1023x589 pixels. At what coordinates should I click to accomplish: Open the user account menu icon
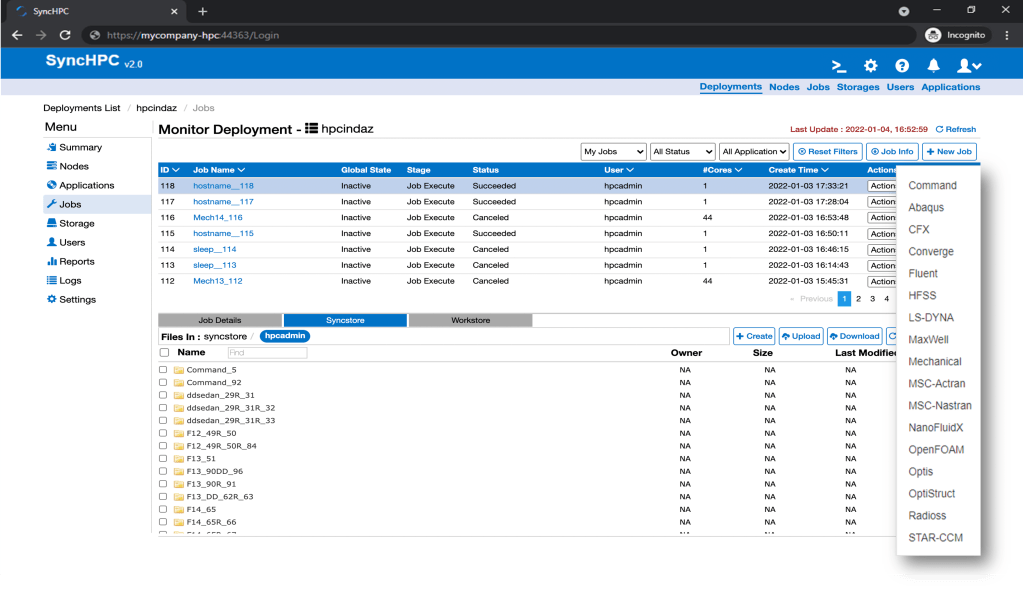point(968,66)
